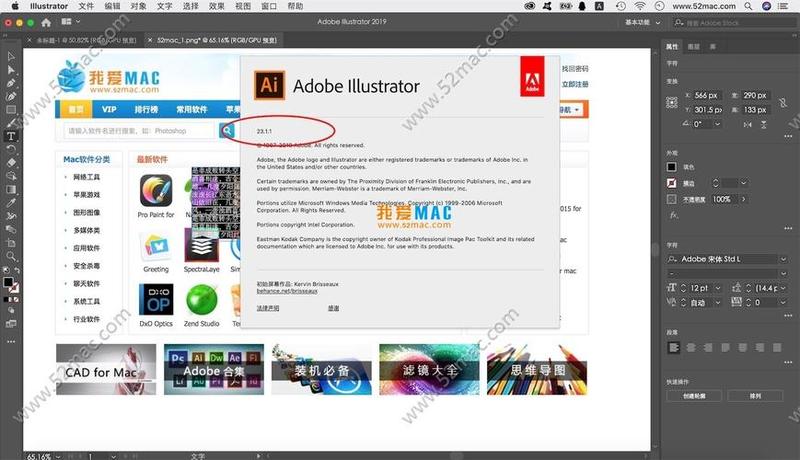Toggle constrain width and height proportions link
This screenshot has width=800, height=460.
(783, 103)
